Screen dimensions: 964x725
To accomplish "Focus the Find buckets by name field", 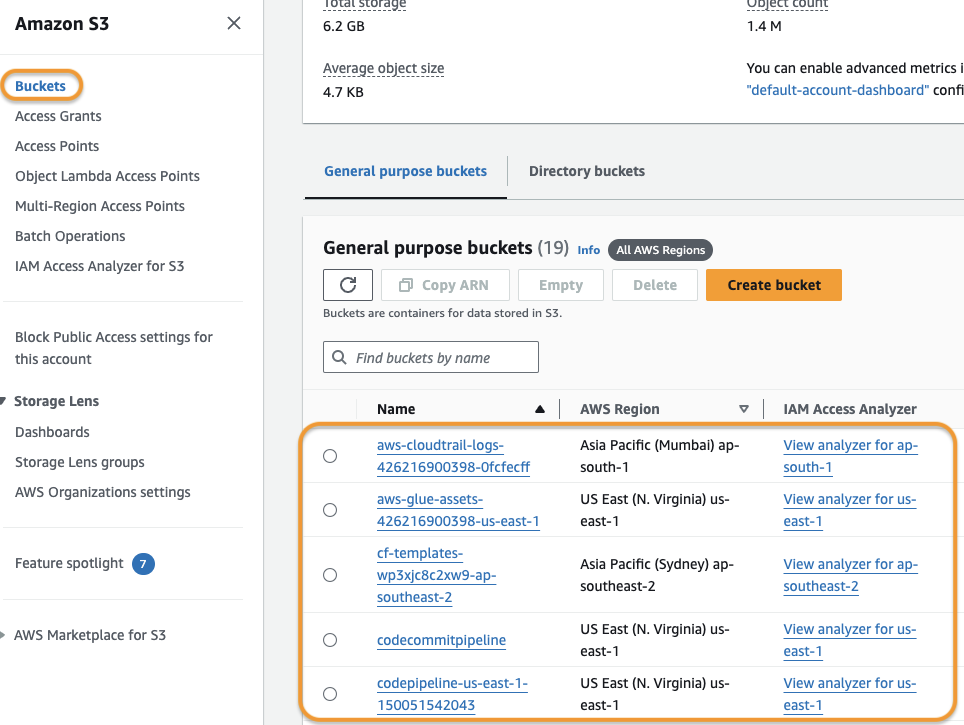I will (431, 357).
